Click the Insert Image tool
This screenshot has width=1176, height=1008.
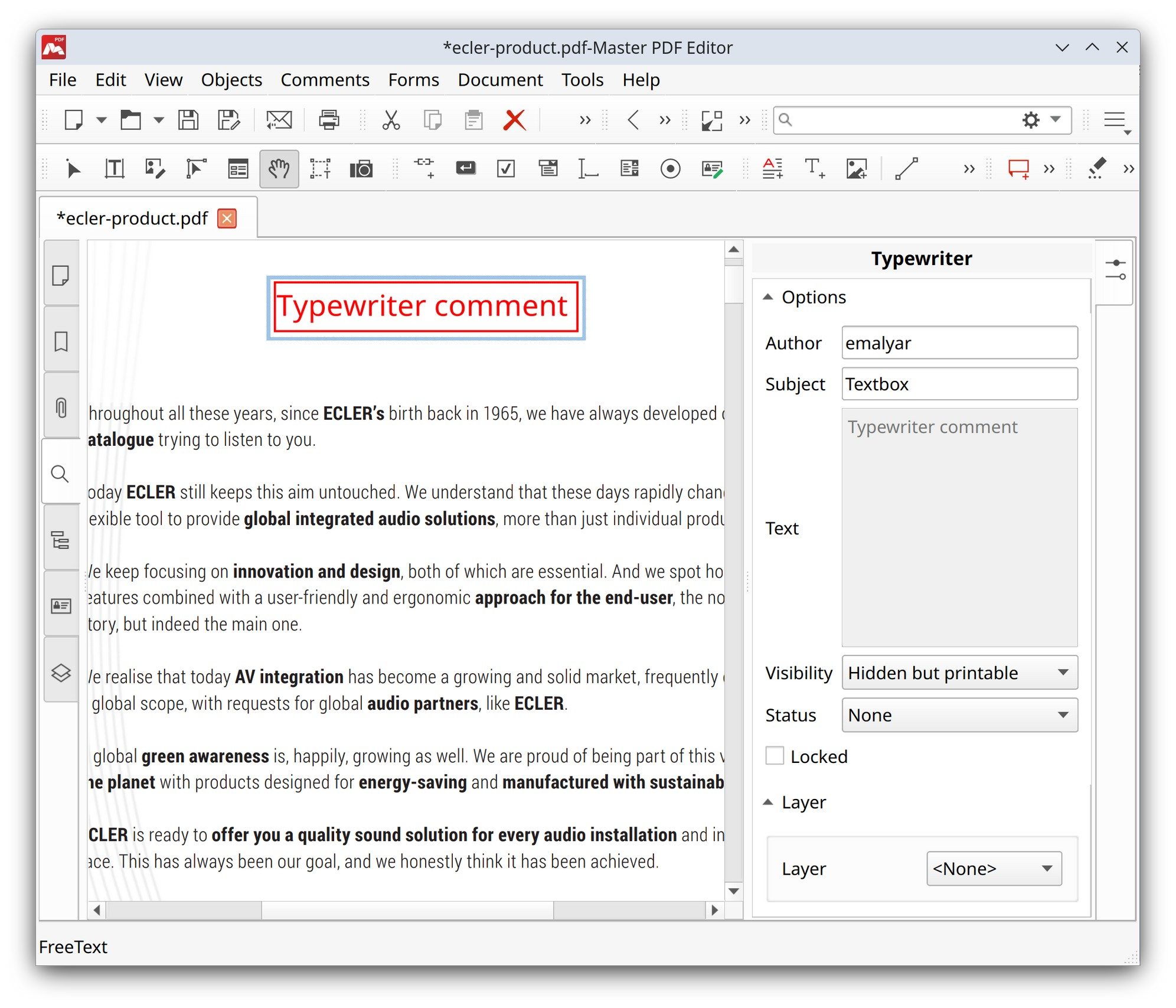pos(856,169)
